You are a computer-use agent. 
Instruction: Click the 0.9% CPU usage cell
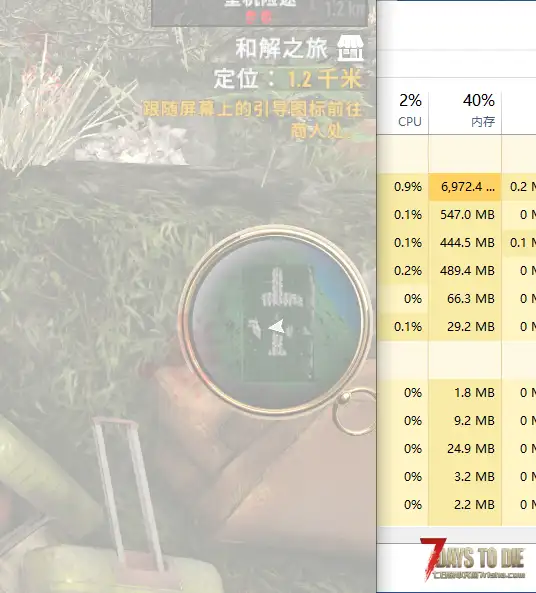[403, 187]
